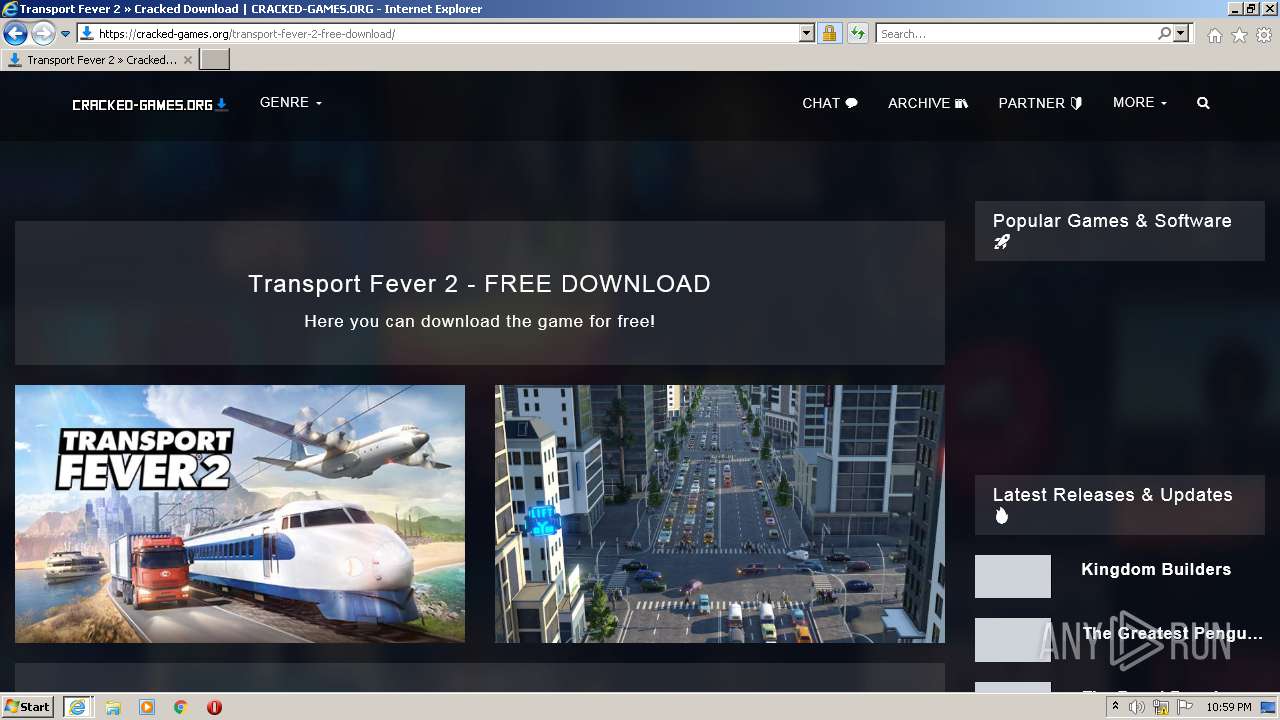Image resolution: width=1280 pixels, height=720 pixels.
Task: Open the Kingdom Builders release link
Action: 1156,570
